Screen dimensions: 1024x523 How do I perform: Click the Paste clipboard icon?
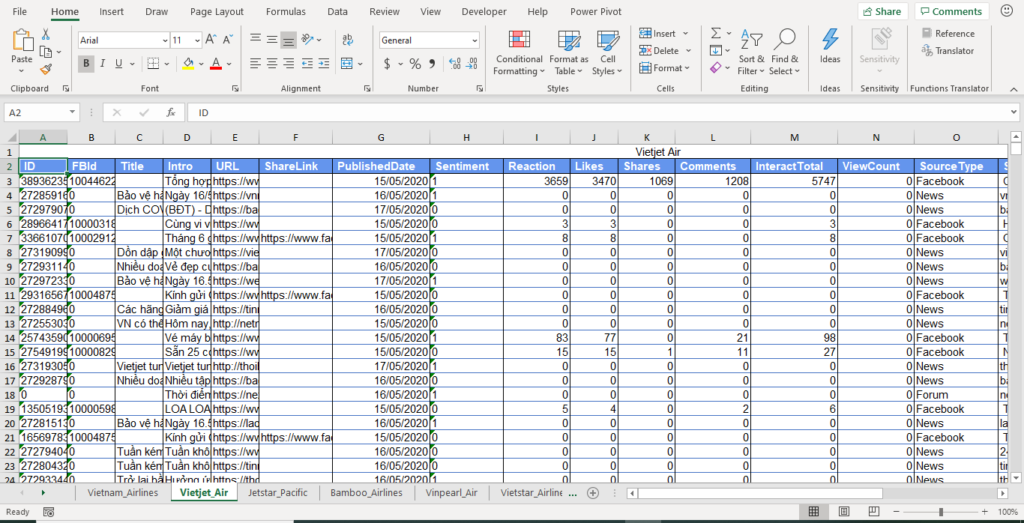[x=22, y=40]
